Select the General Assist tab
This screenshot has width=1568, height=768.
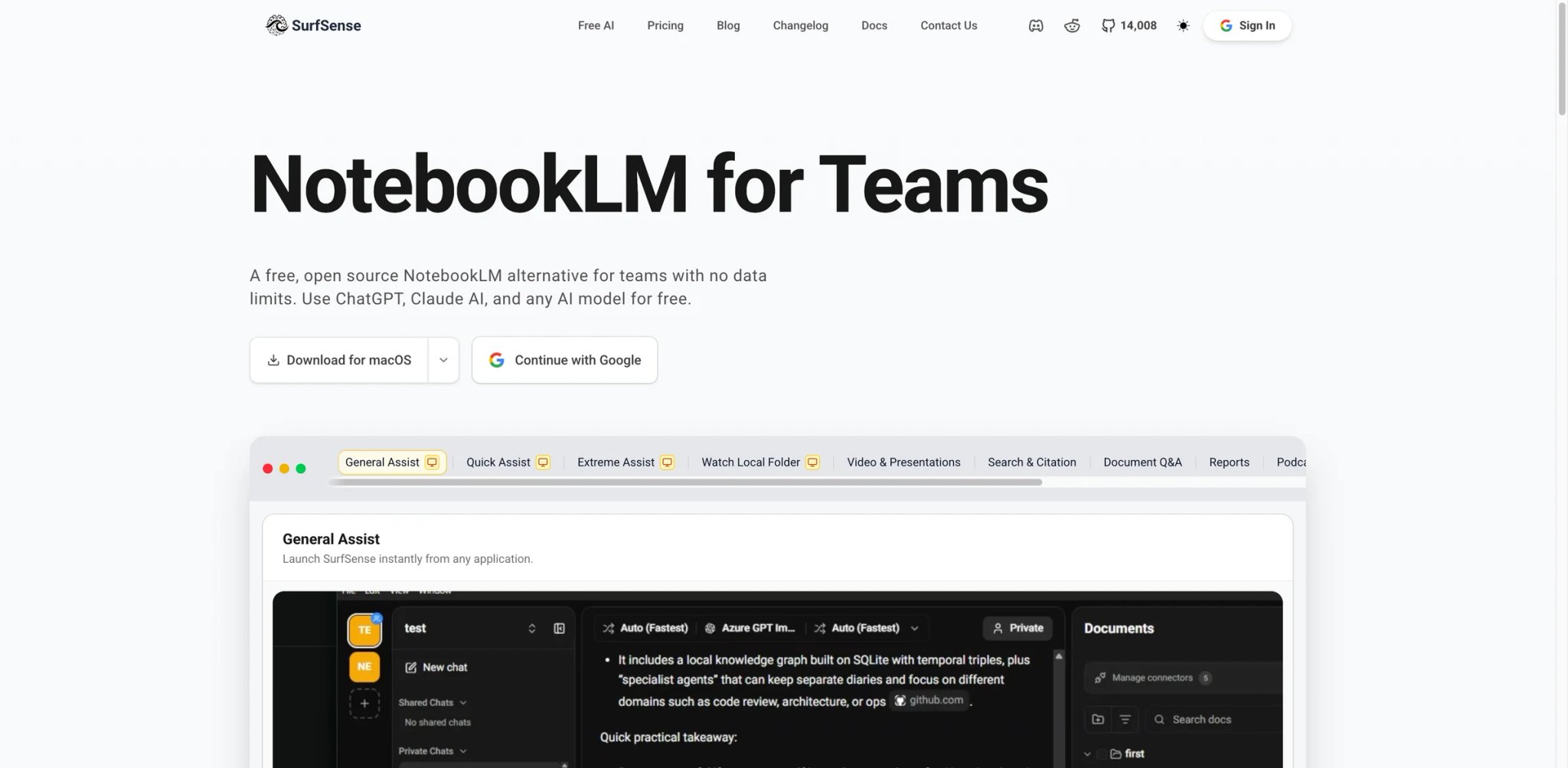(391, 462)
